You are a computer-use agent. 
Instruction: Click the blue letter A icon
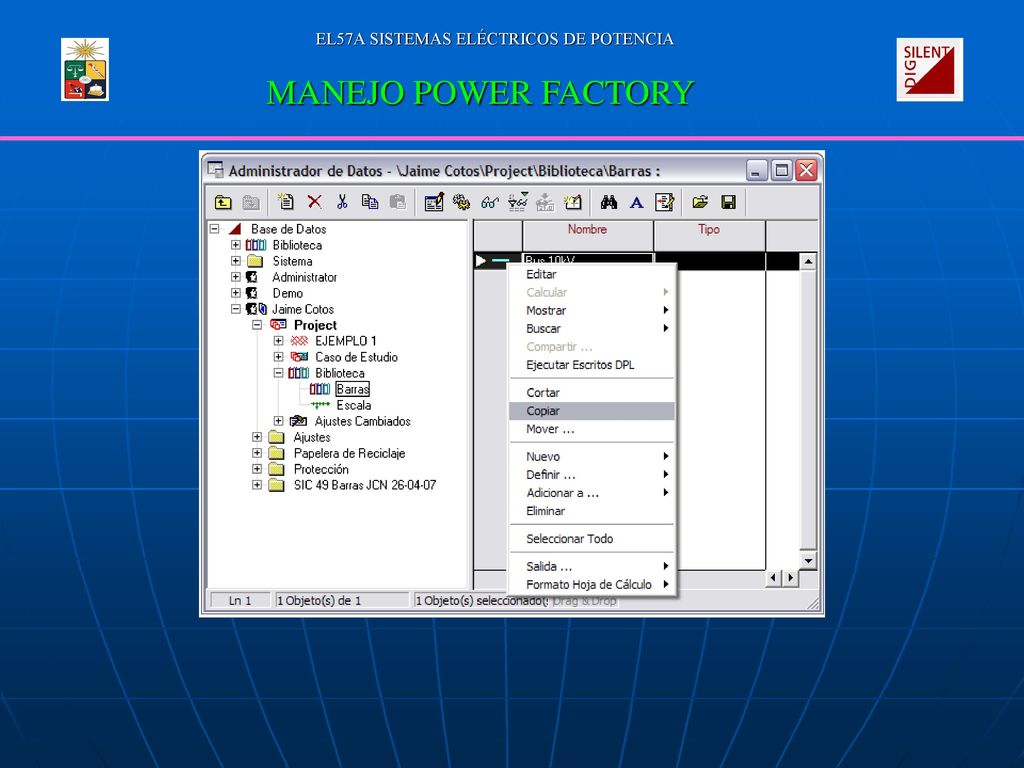pyautogui.click(x=636, y=203)
